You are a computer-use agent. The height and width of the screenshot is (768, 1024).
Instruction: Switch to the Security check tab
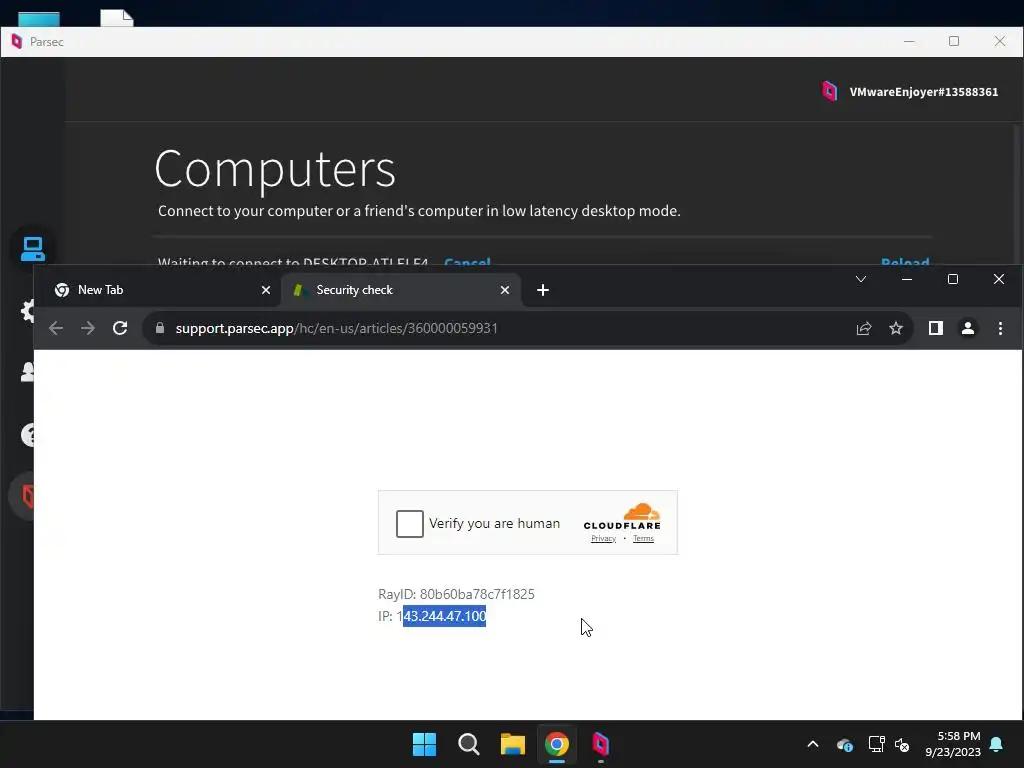pos(401,290)
